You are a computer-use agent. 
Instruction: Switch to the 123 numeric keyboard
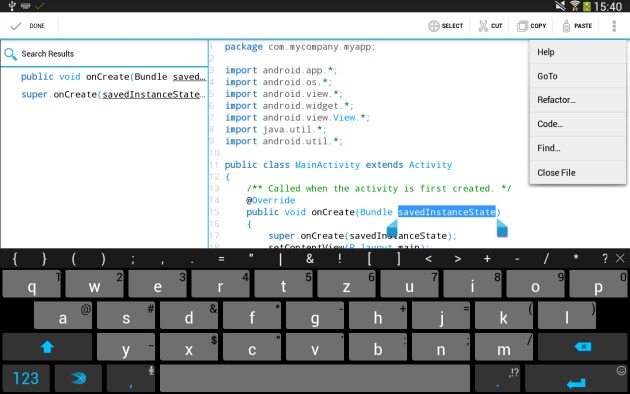point(26,378)
